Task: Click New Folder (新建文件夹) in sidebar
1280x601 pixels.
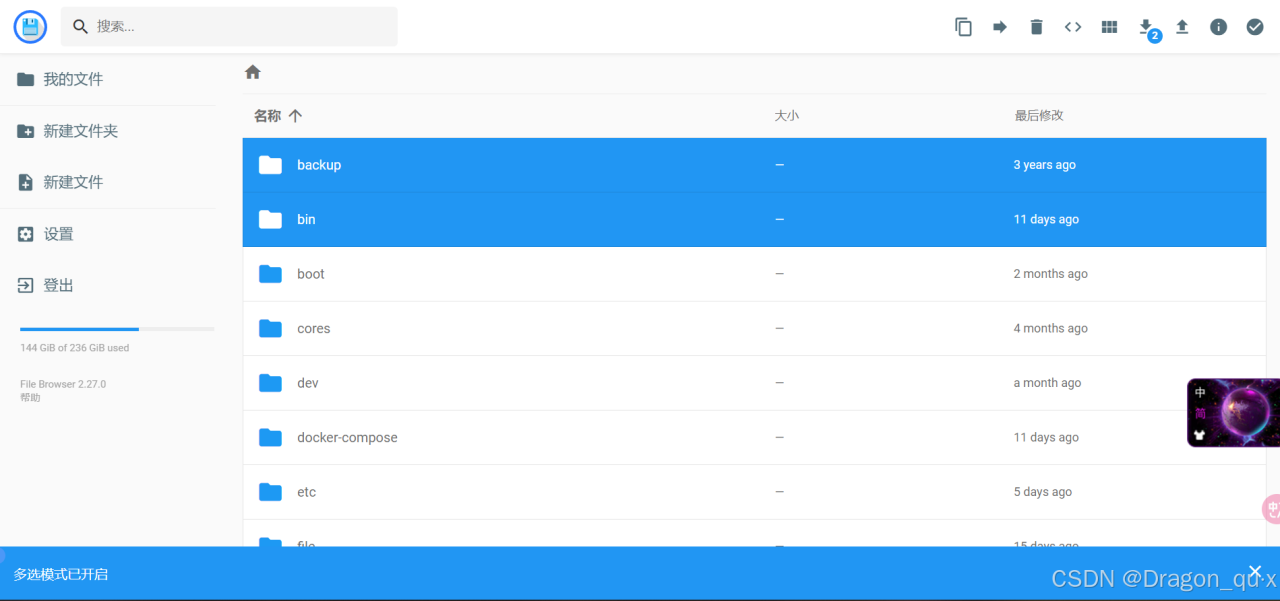Action: point(108,131)
